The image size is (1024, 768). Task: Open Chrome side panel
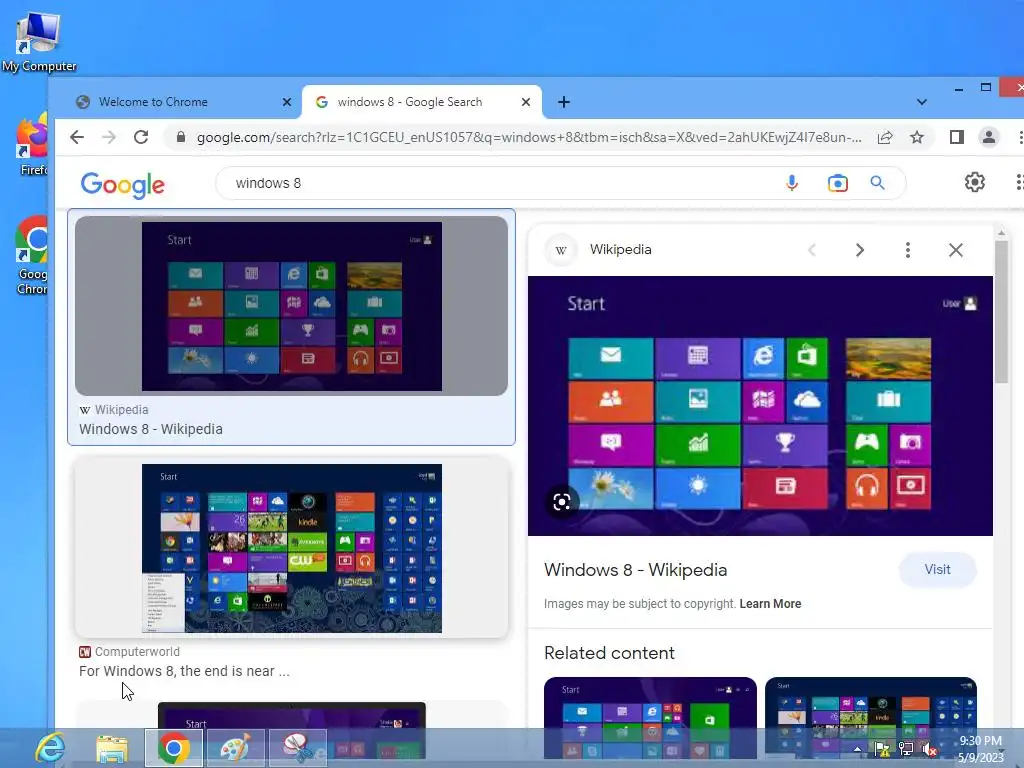957,137
